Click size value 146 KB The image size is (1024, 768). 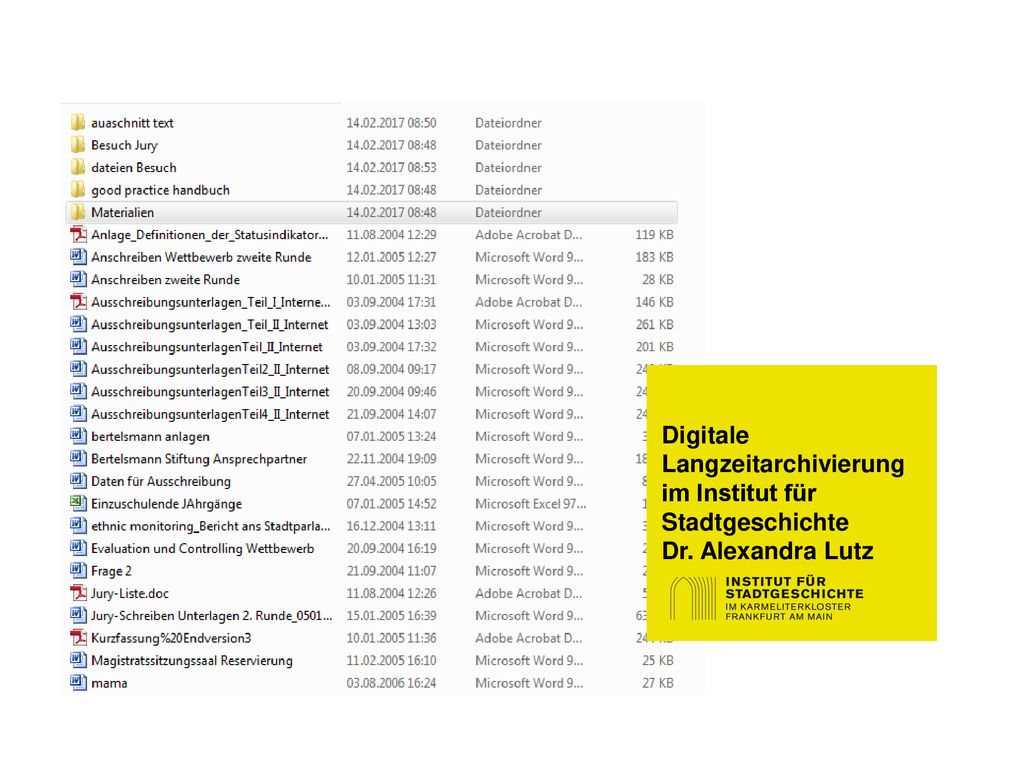coord(654,302)
